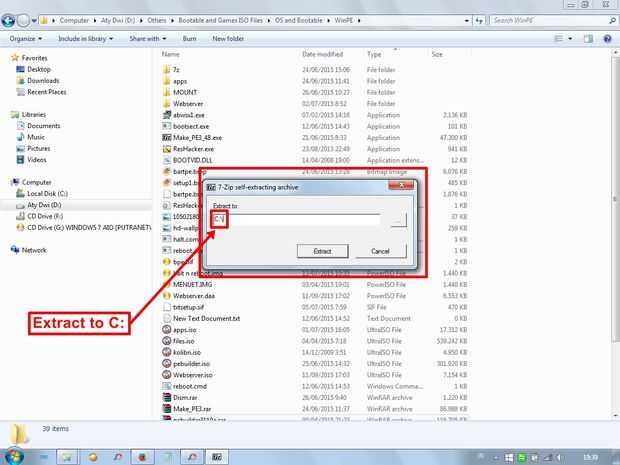This screenshot has width=620, height=465.
Task: Select the apps.iso UltraISO file icon
Action: tap(166, 330)
